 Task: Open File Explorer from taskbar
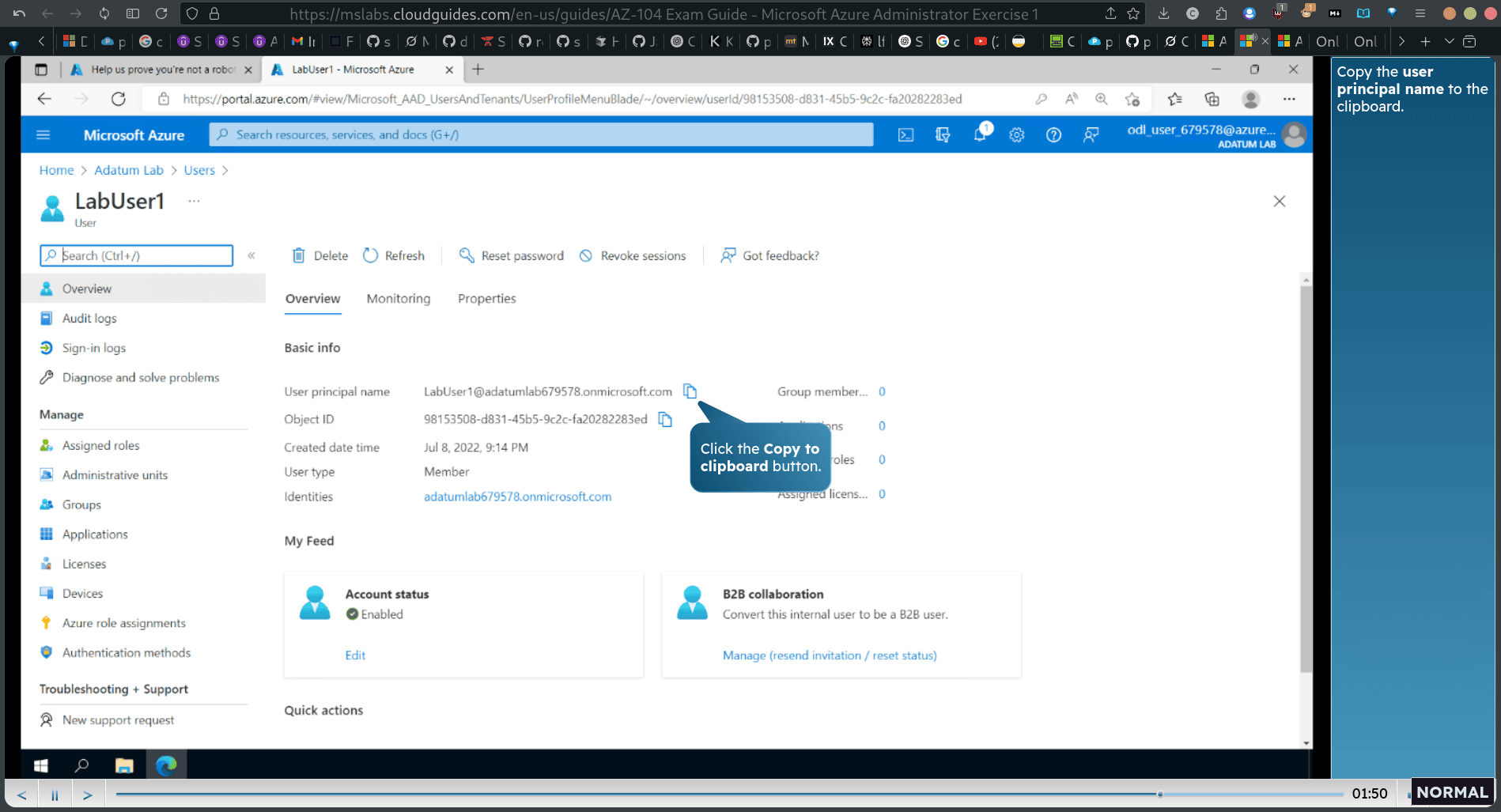[x=124, y=765]
